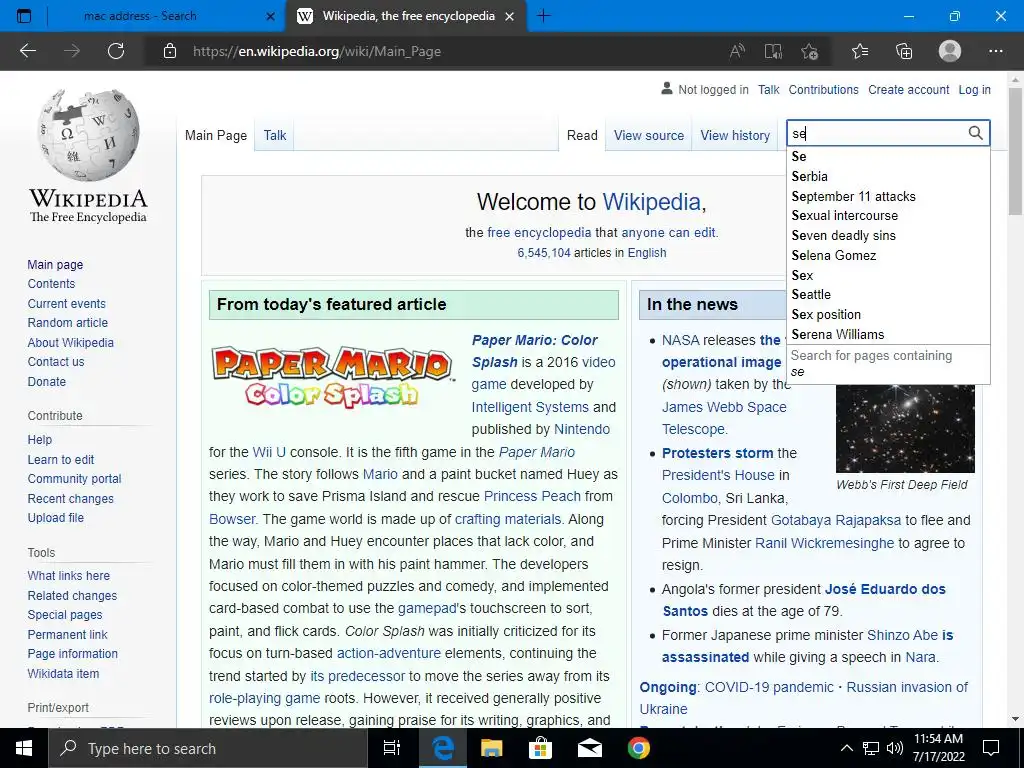Choose Seattle from suggestions
Image resolution: width=1024 pixels, height=768 pixels.
pyautogui.click(x=888, y=295)
